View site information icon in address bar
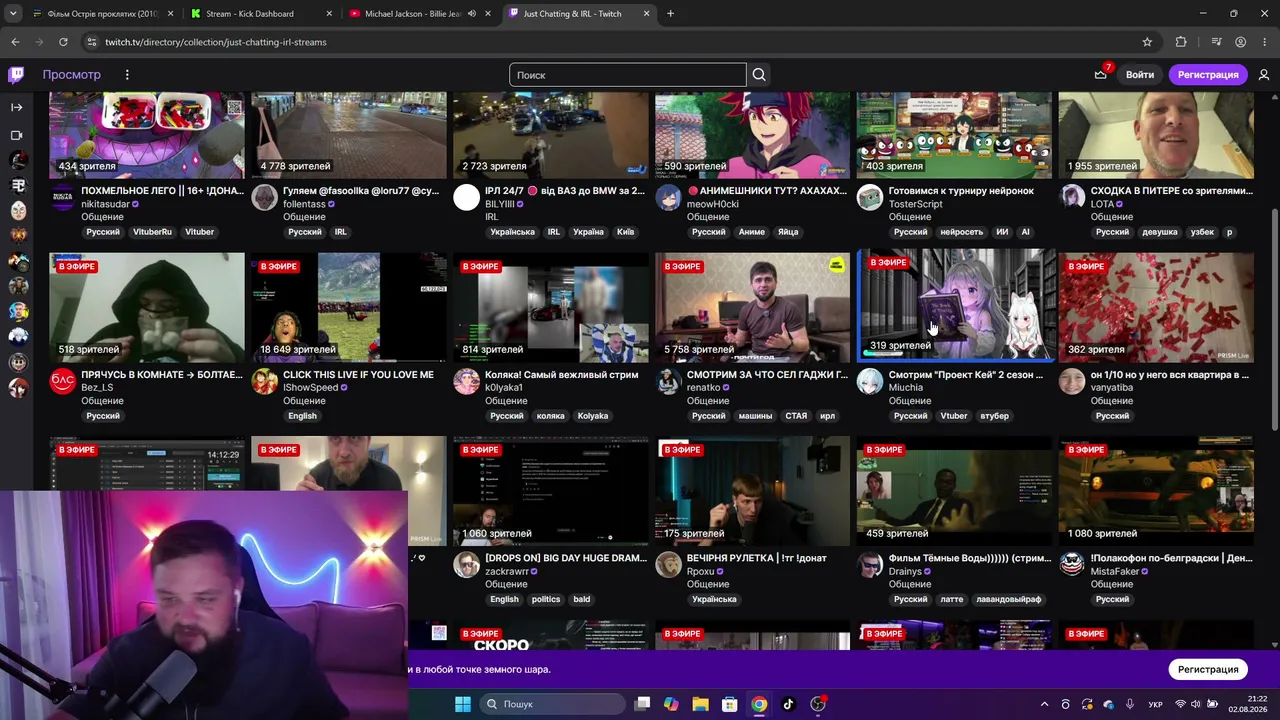The height and width of the screenshot is (720, 1280). click(x=92, y=42)
